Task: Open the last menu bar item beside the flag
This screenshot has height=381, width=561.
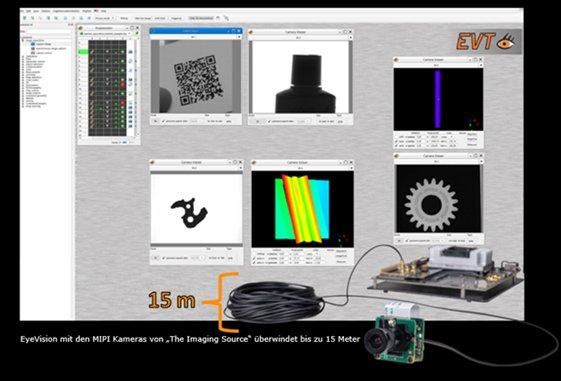Action: point(103,11)
